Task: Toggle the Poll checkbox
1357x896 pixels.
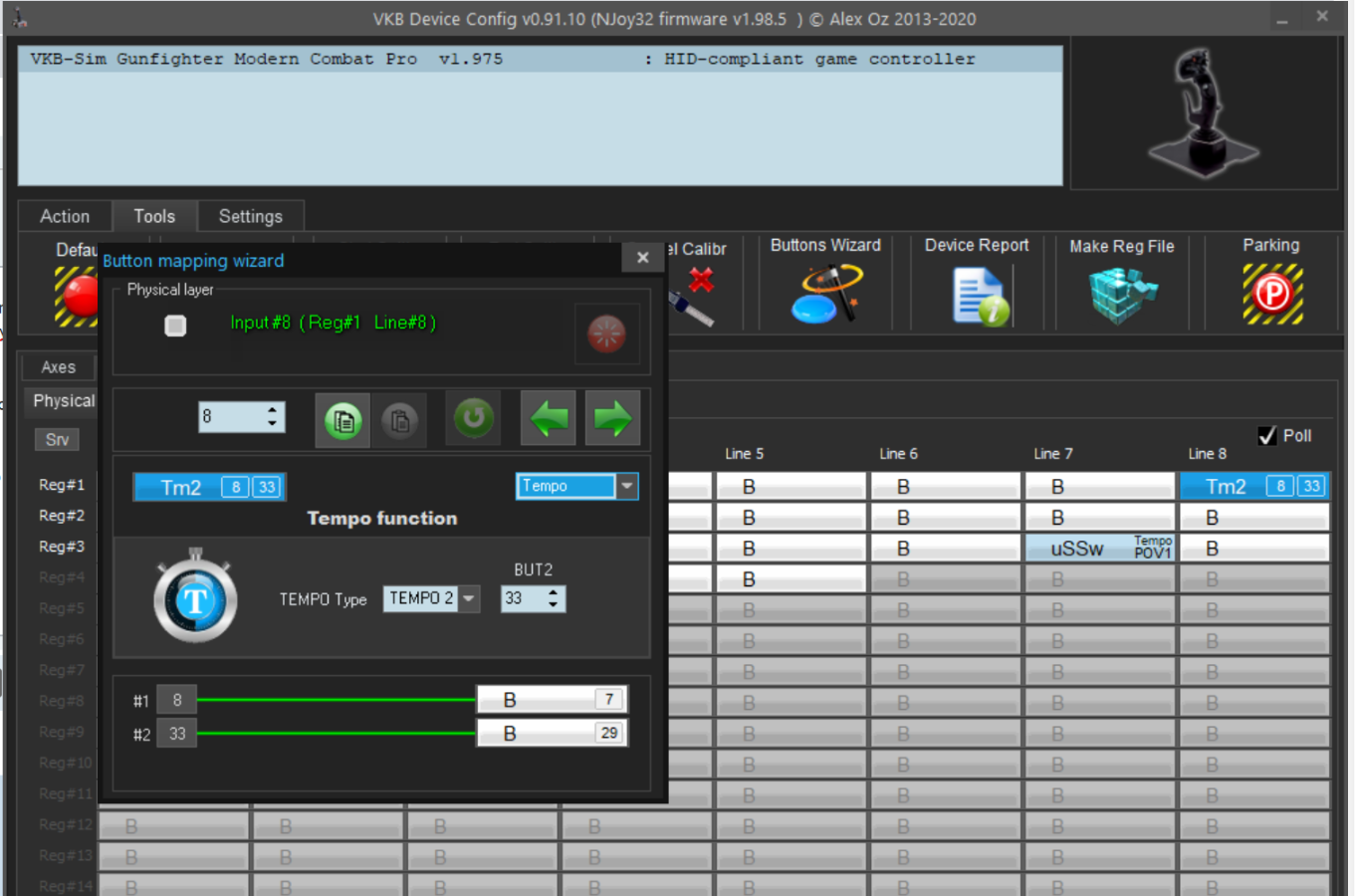Action: click(1267, 436)
